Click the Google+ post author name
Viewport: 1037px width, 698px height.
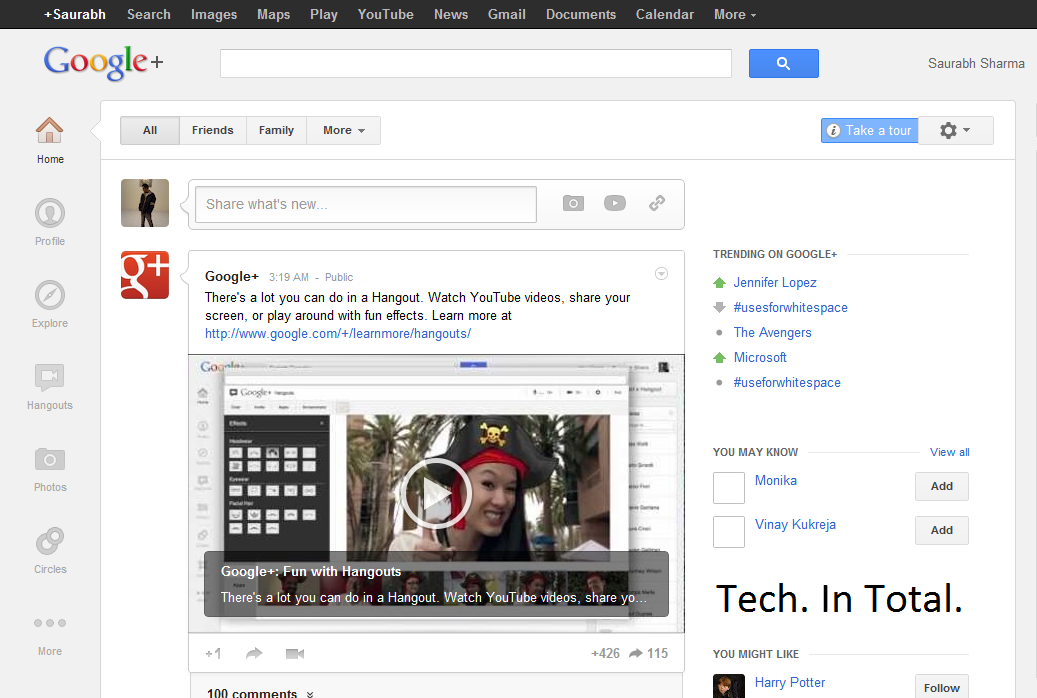231,277
